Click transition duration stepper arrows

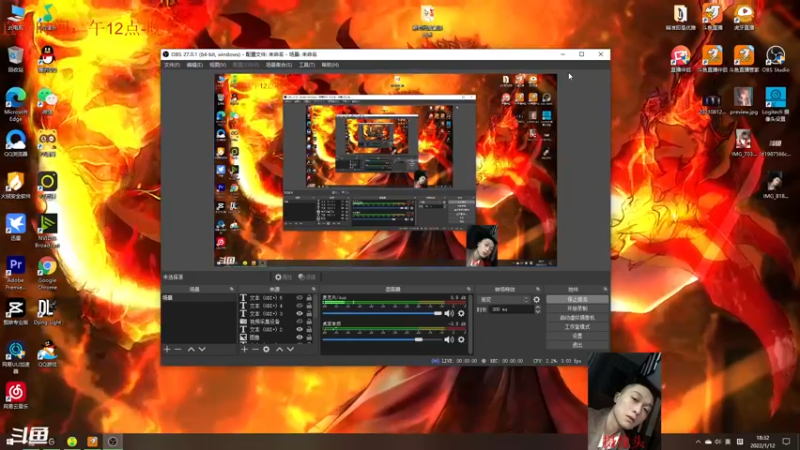point(537,309)
